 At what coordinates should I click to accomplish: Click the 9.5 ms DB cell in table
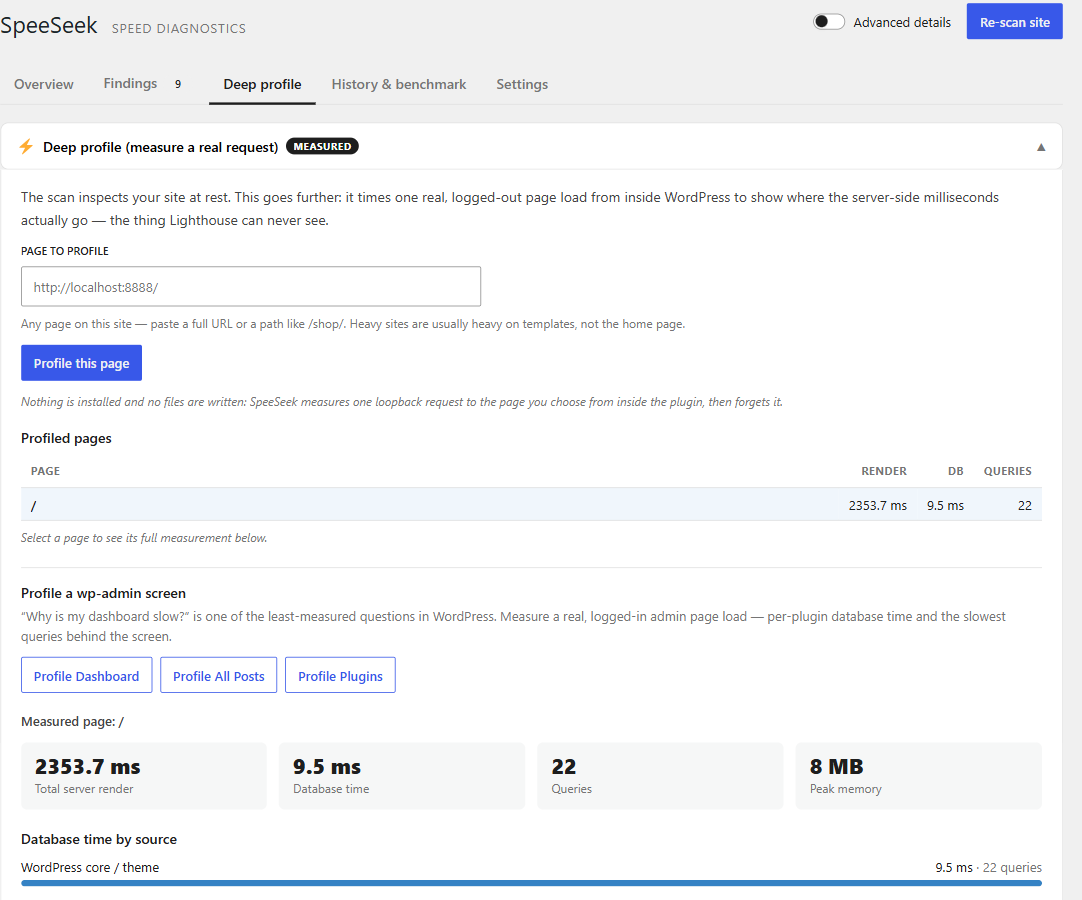pos(945,505)
